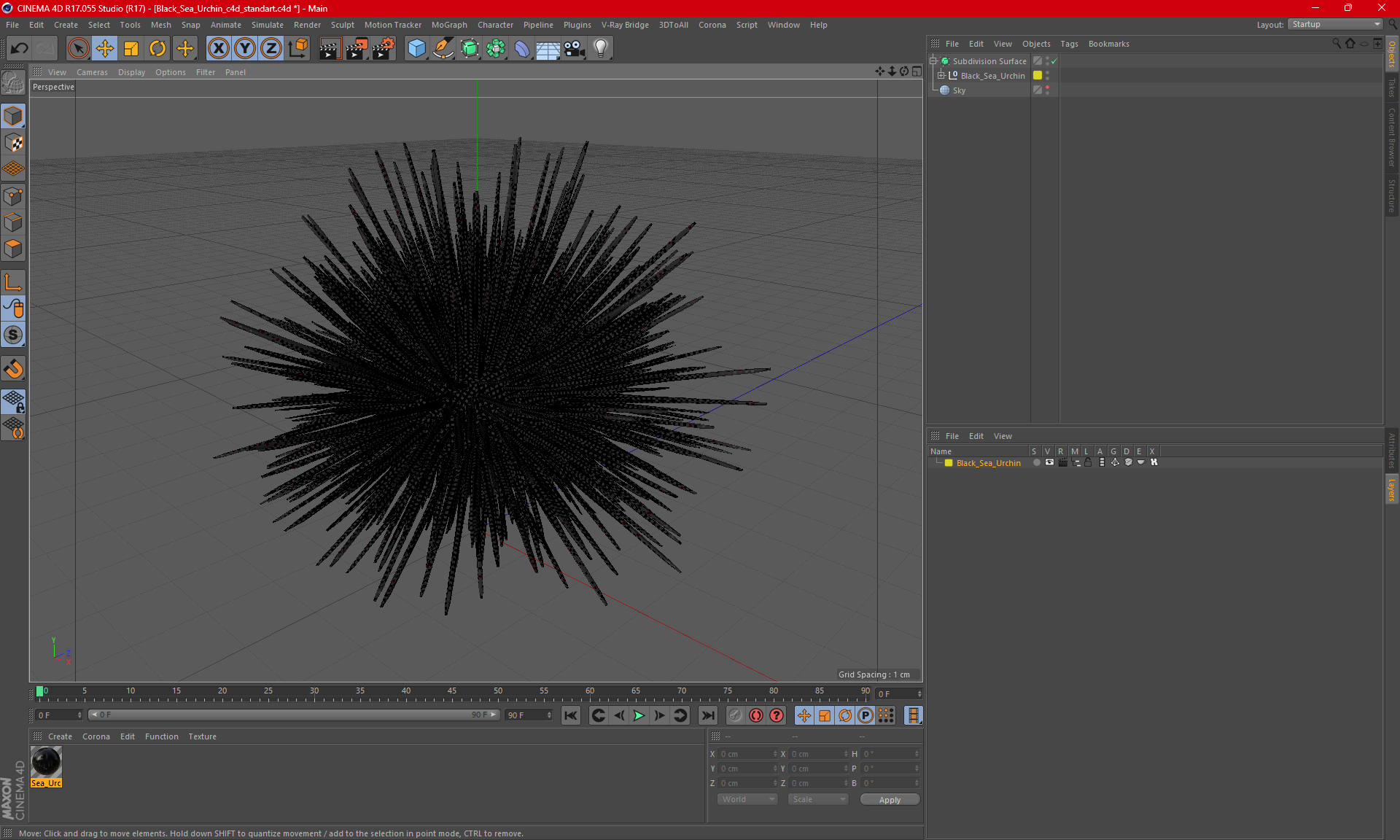Add a camera object
The width and height of the screenshot is (1400, 840).
click(x=575, y=49)
